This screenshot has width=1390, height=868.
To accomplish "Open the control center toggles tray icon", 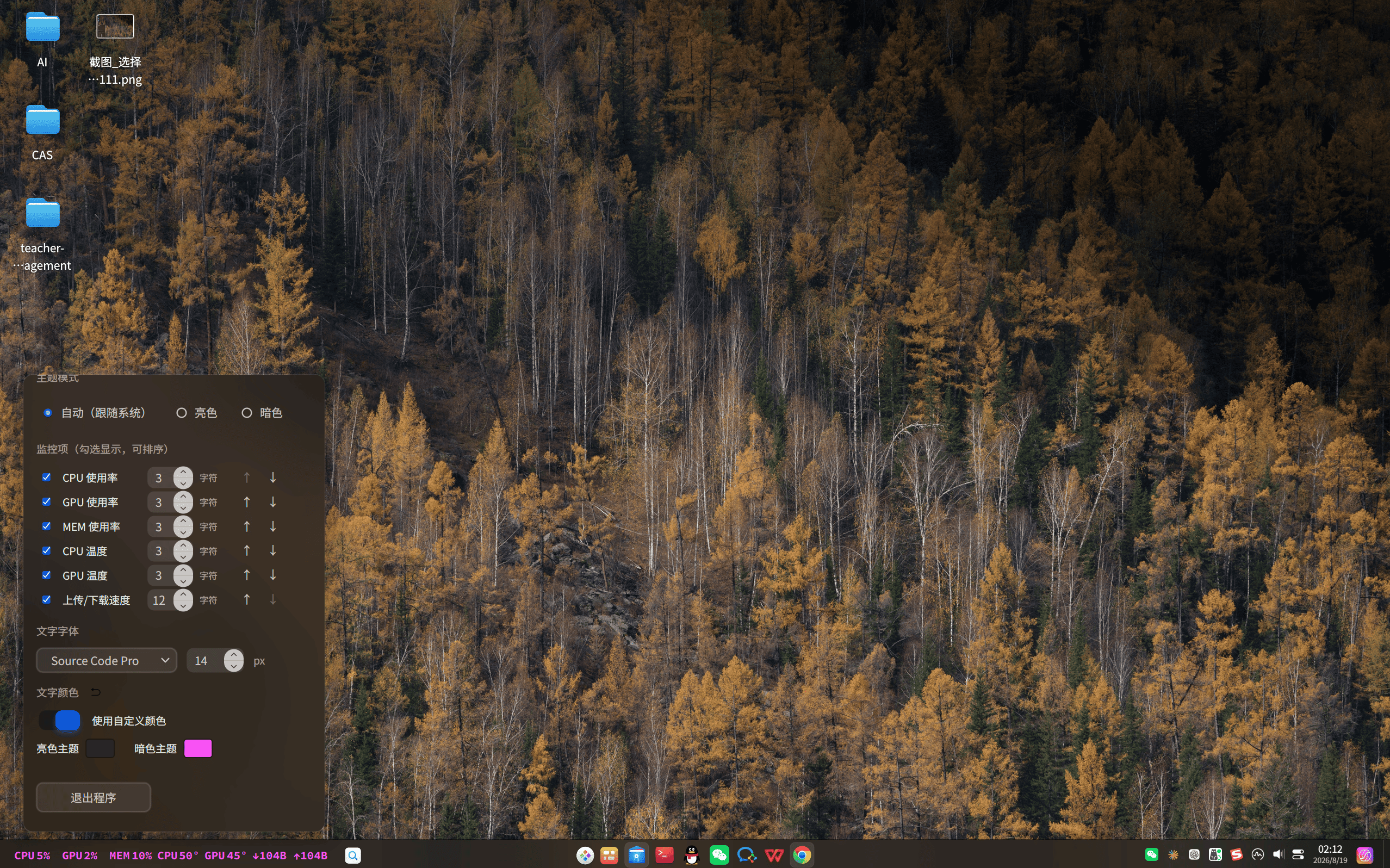I will coord(1298,855).
